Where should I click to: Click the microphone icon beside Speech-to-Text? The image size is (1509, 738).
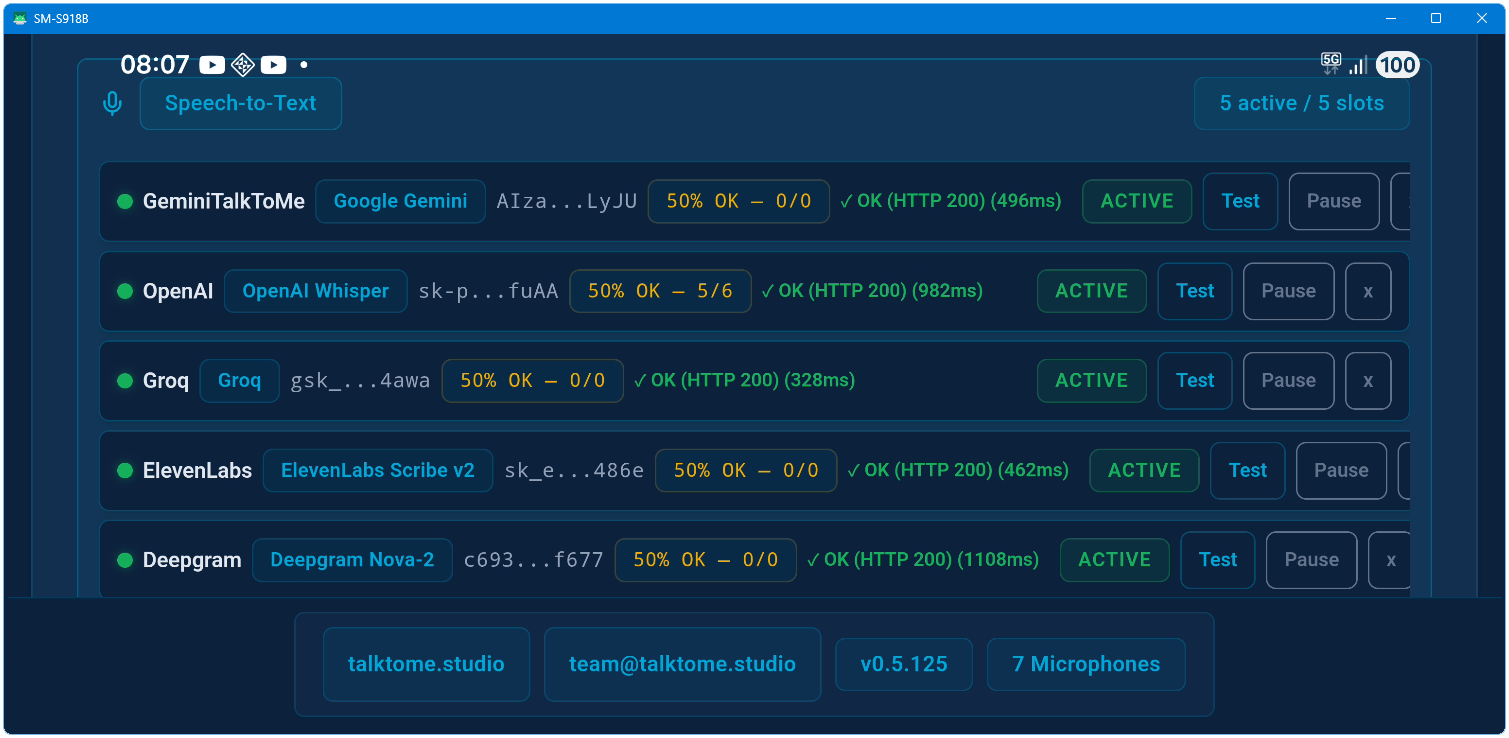(x=113, y=103)
